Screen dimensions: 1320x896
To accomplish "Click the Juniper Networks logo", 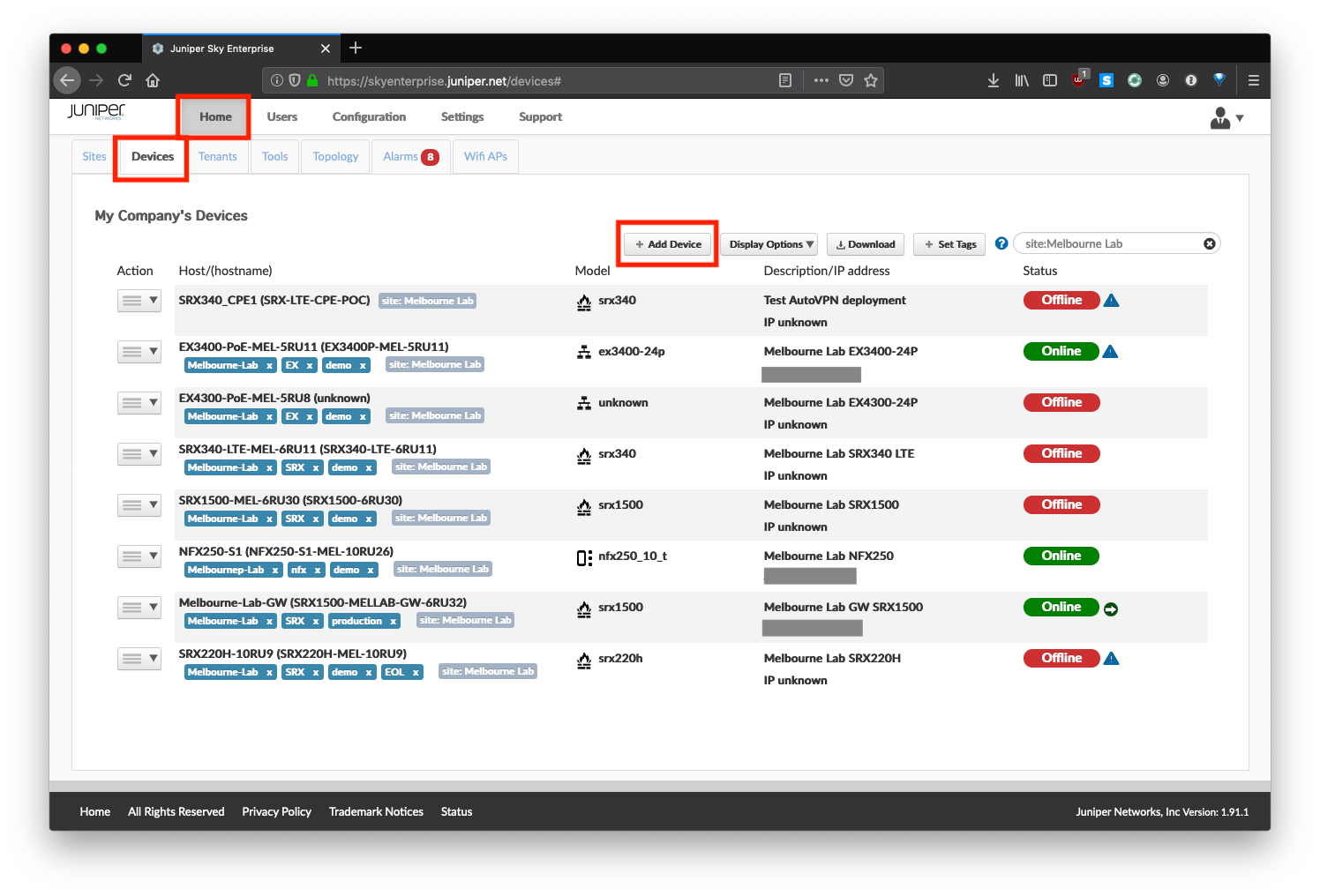I will coord(96,111).
